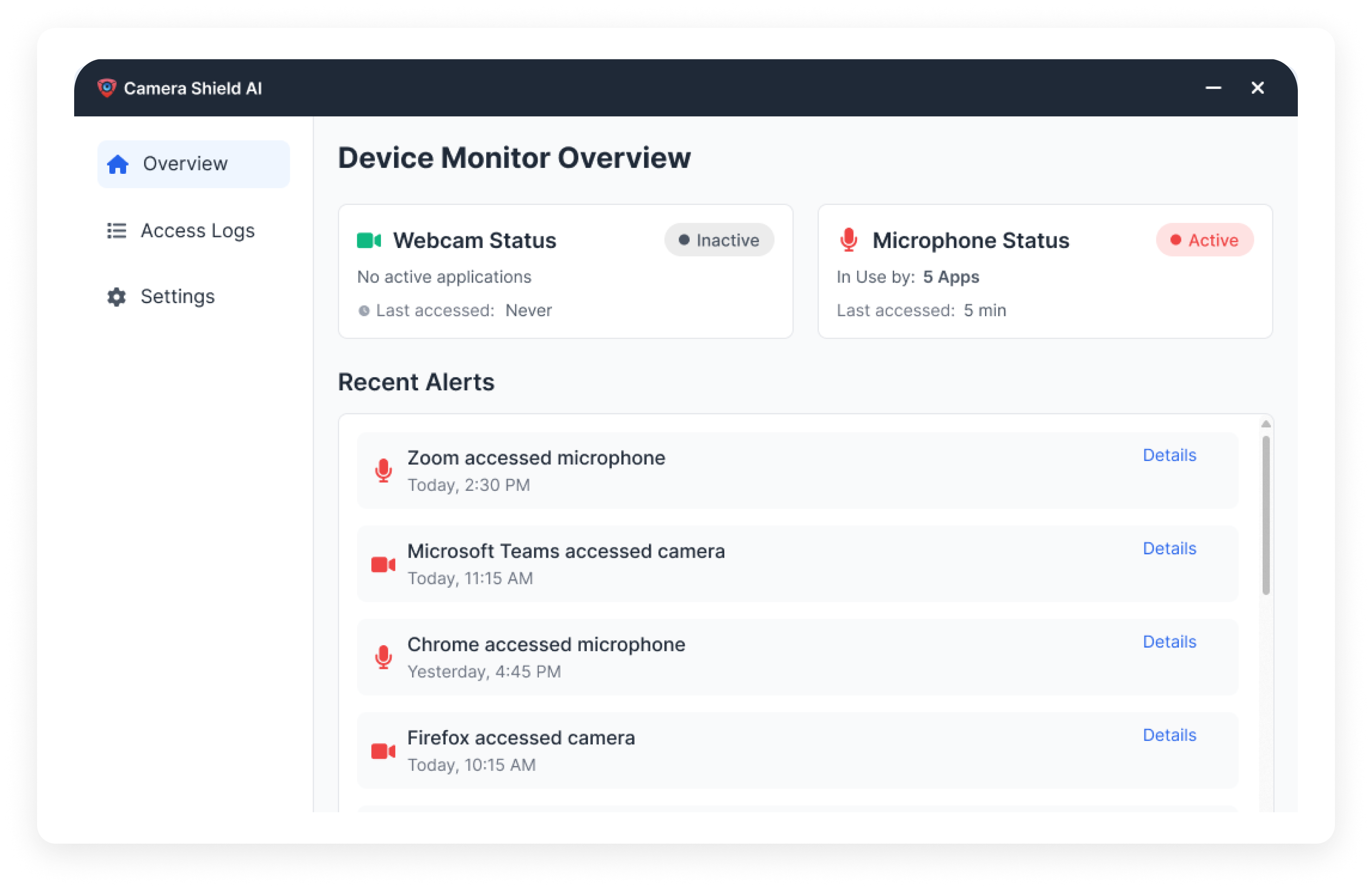This screenshot has height=890, width=1372.
Task: Click the Recent Alerts scrollbar thumb
Action: (1265, 515)
